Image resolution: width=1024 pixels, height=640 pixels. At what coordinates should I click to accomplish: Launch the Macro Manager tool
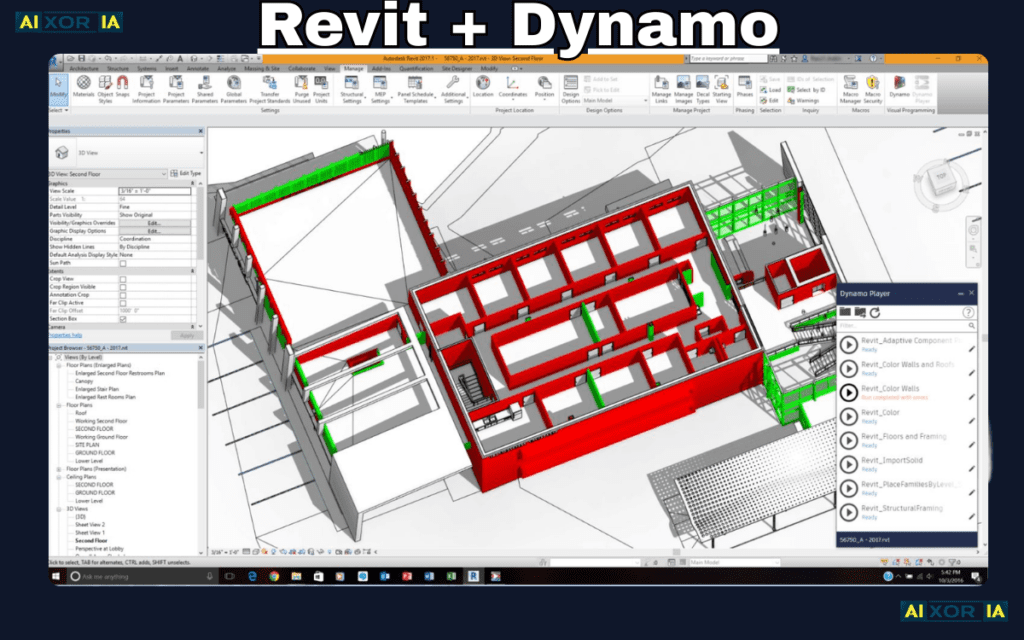tap(851, 85)
